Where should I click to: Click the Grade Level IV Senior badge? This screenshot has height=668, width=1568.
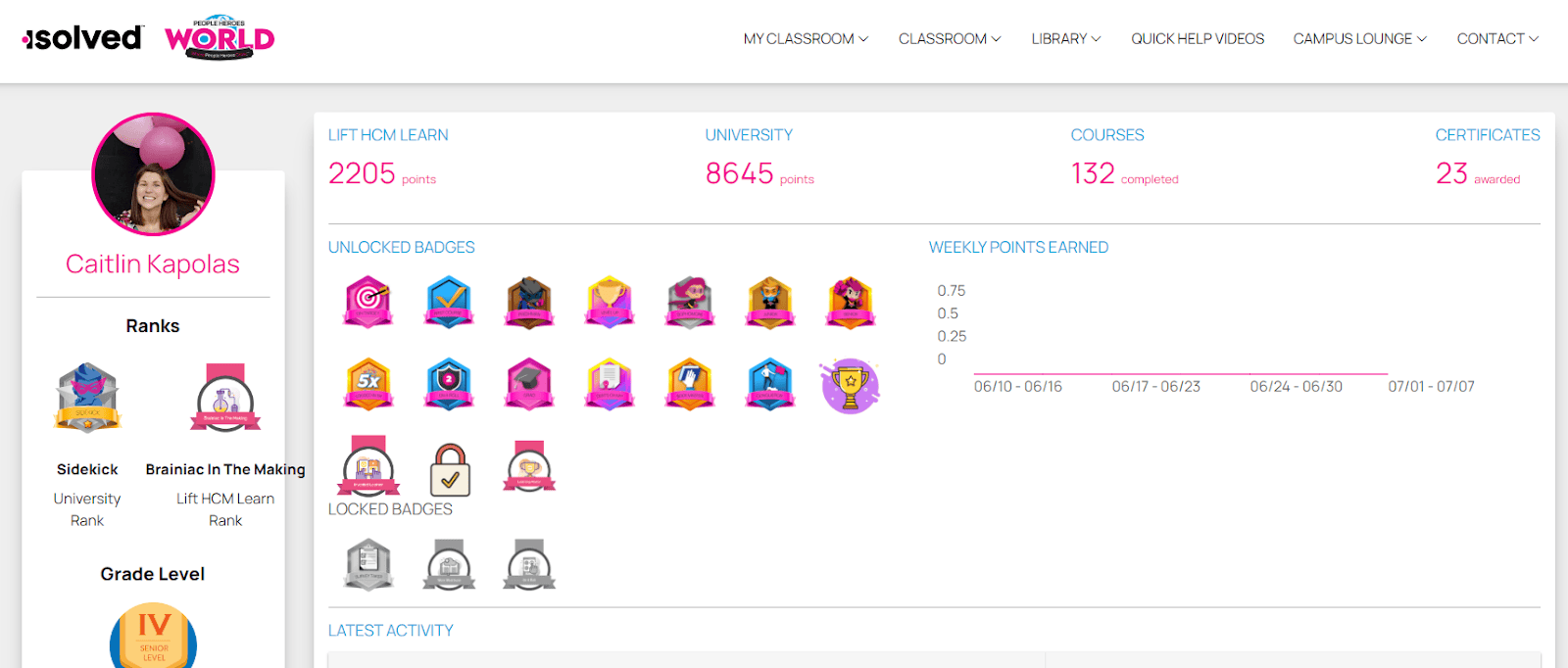click(153, 637)
